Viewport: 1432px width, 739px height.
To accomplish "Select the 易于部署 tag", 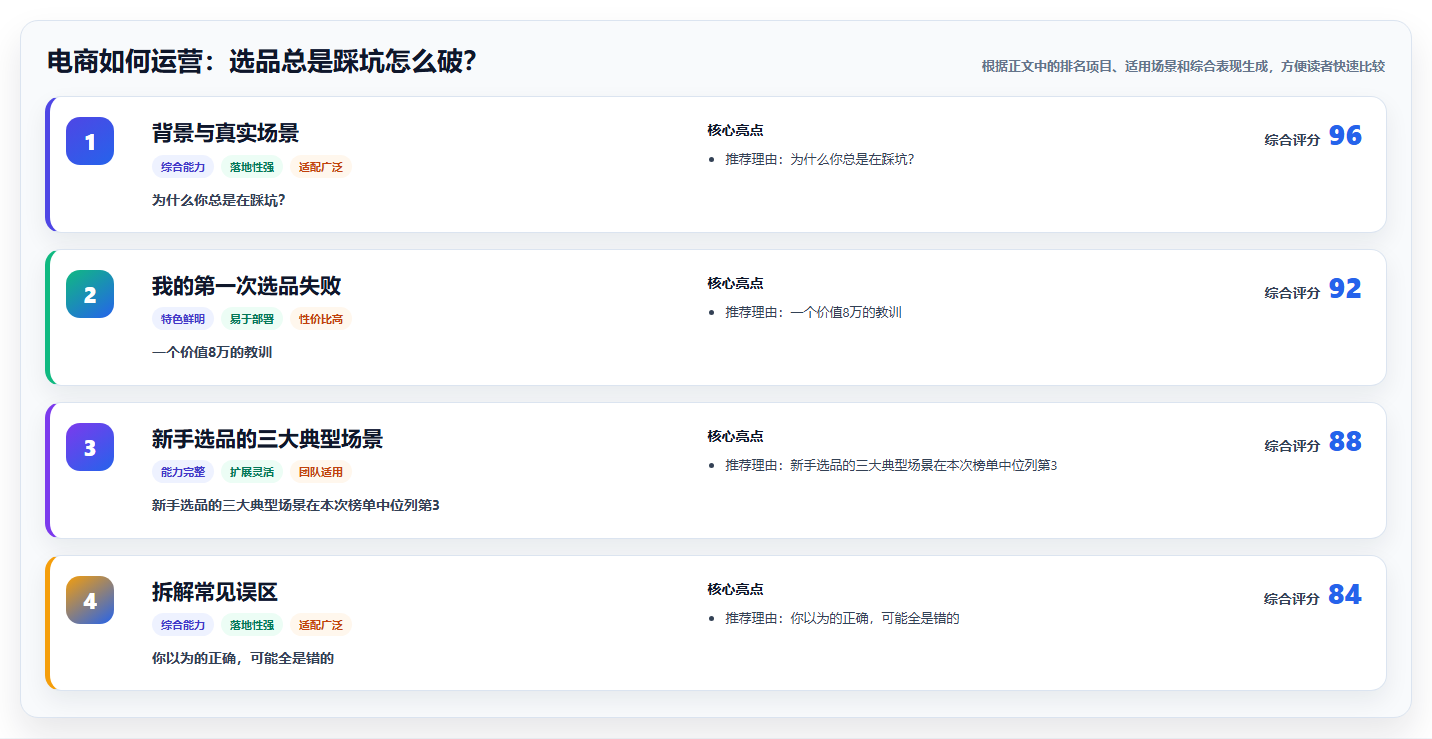I will pos(252,319).
